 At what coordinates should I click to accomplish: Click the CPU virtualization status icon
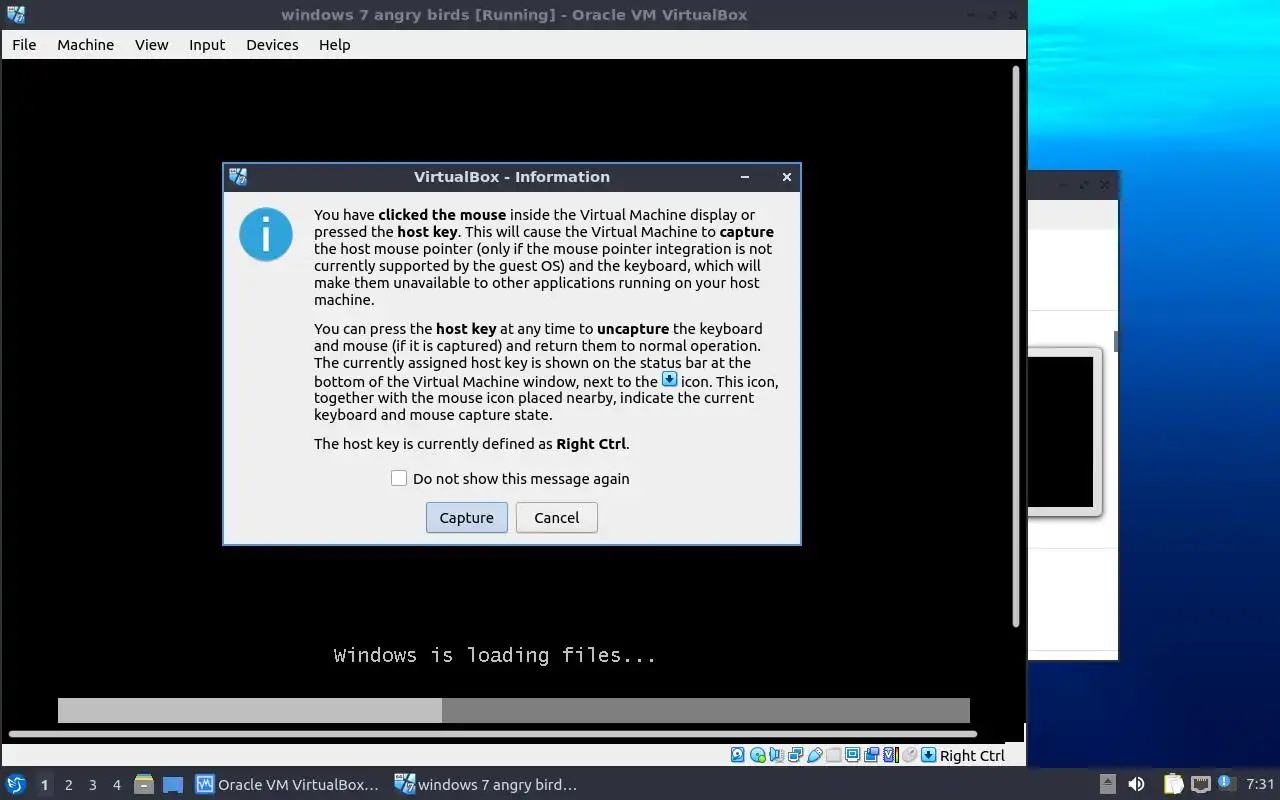pyautogui.click(x=890, y=755)
